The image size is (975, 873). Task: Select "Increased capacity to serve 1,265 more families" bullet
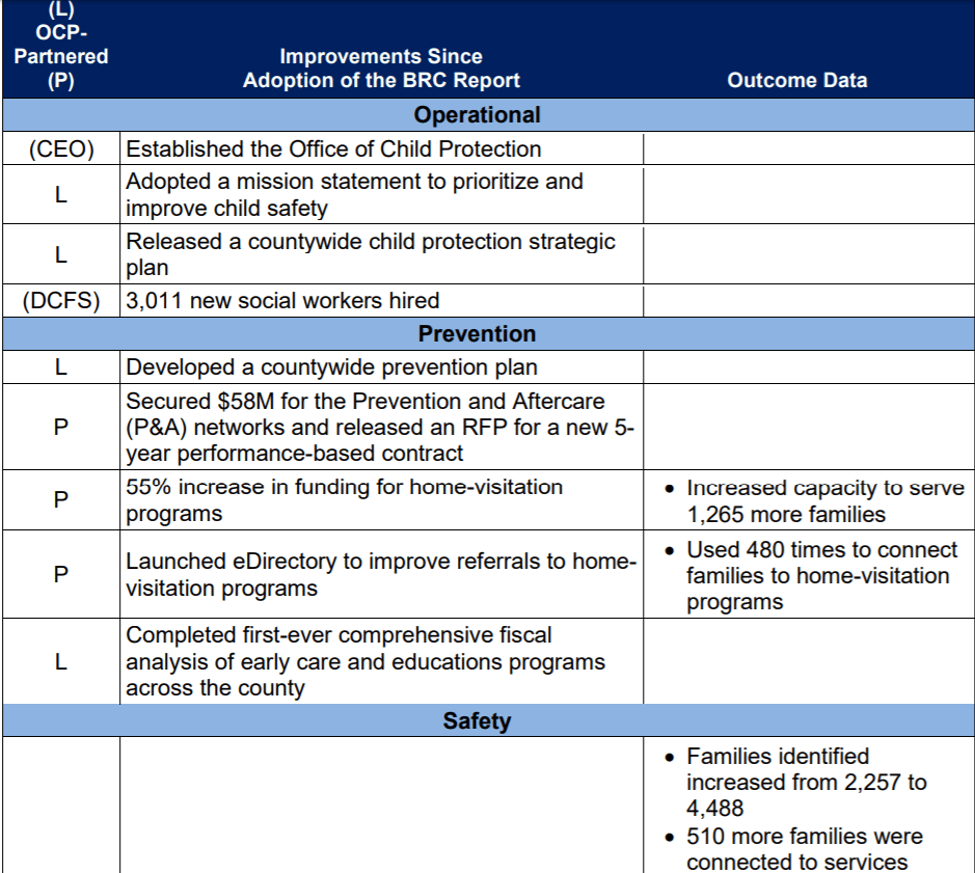tap(815, 501)
